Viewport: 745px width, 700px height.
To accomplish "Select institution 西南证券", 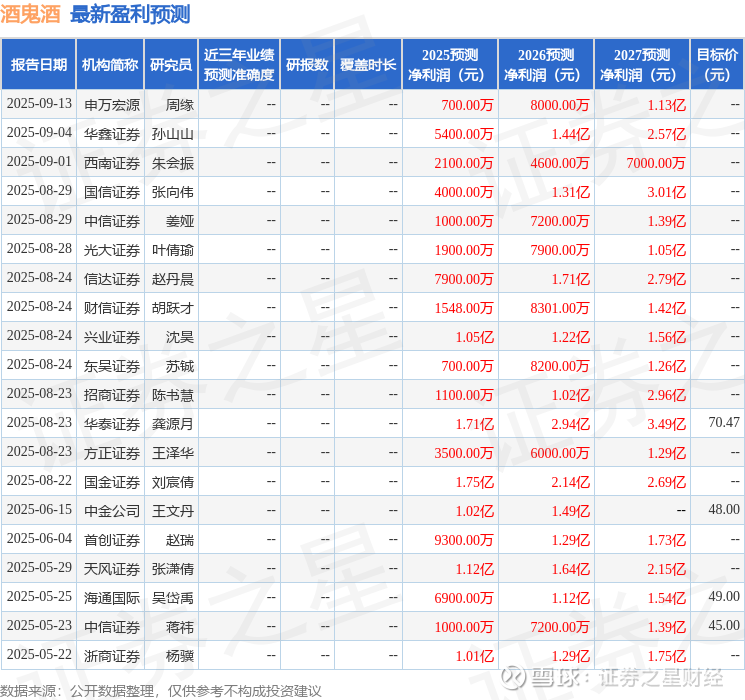I will (x=112, y=163).
